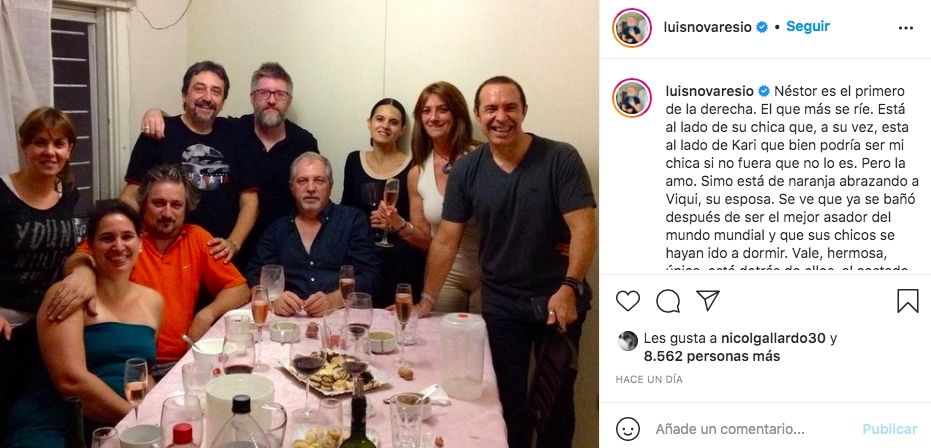View the 8.562 personas más likes list

point(712,356)
